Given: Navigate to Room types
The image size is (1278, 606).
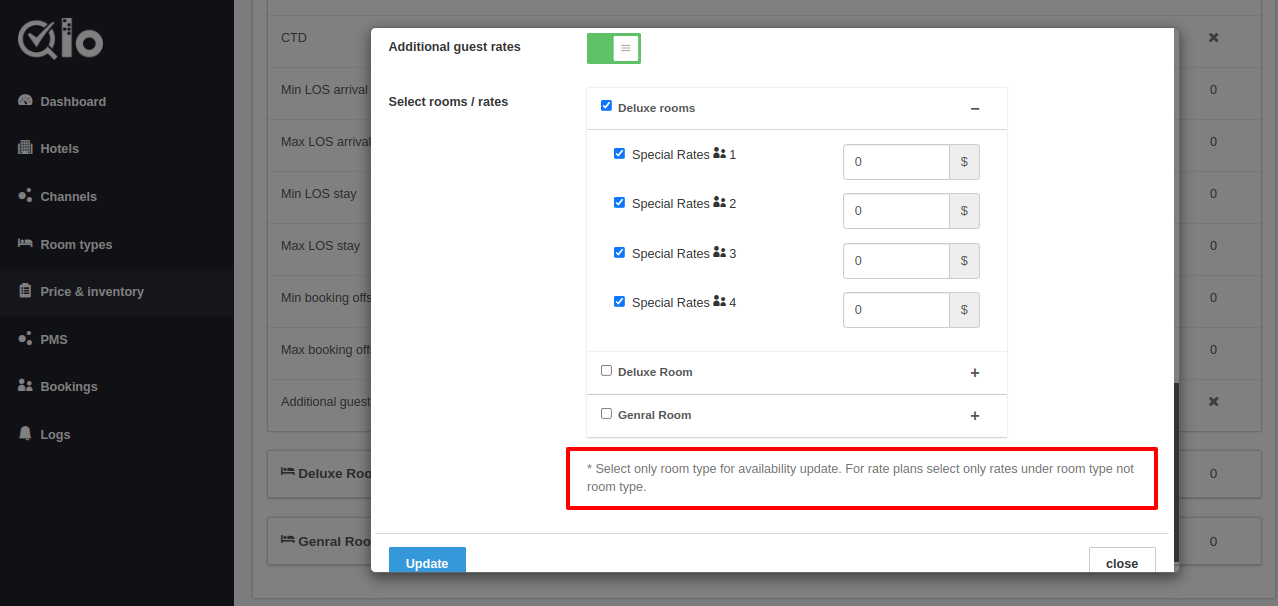Looking at the screenshot, I should (76, 244).
